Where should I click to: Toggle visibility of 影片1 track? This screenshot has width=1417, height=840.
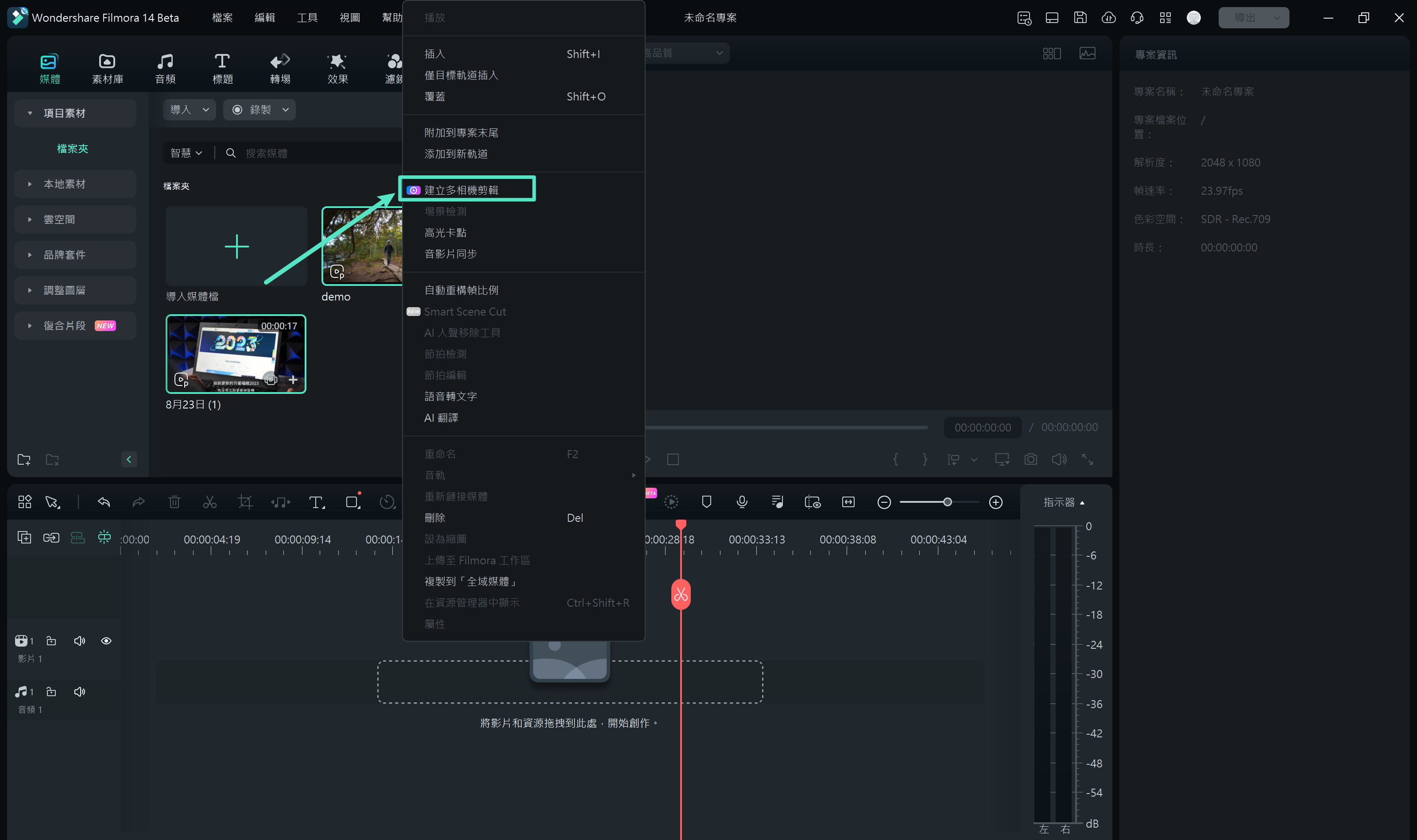tap(105, 640)
